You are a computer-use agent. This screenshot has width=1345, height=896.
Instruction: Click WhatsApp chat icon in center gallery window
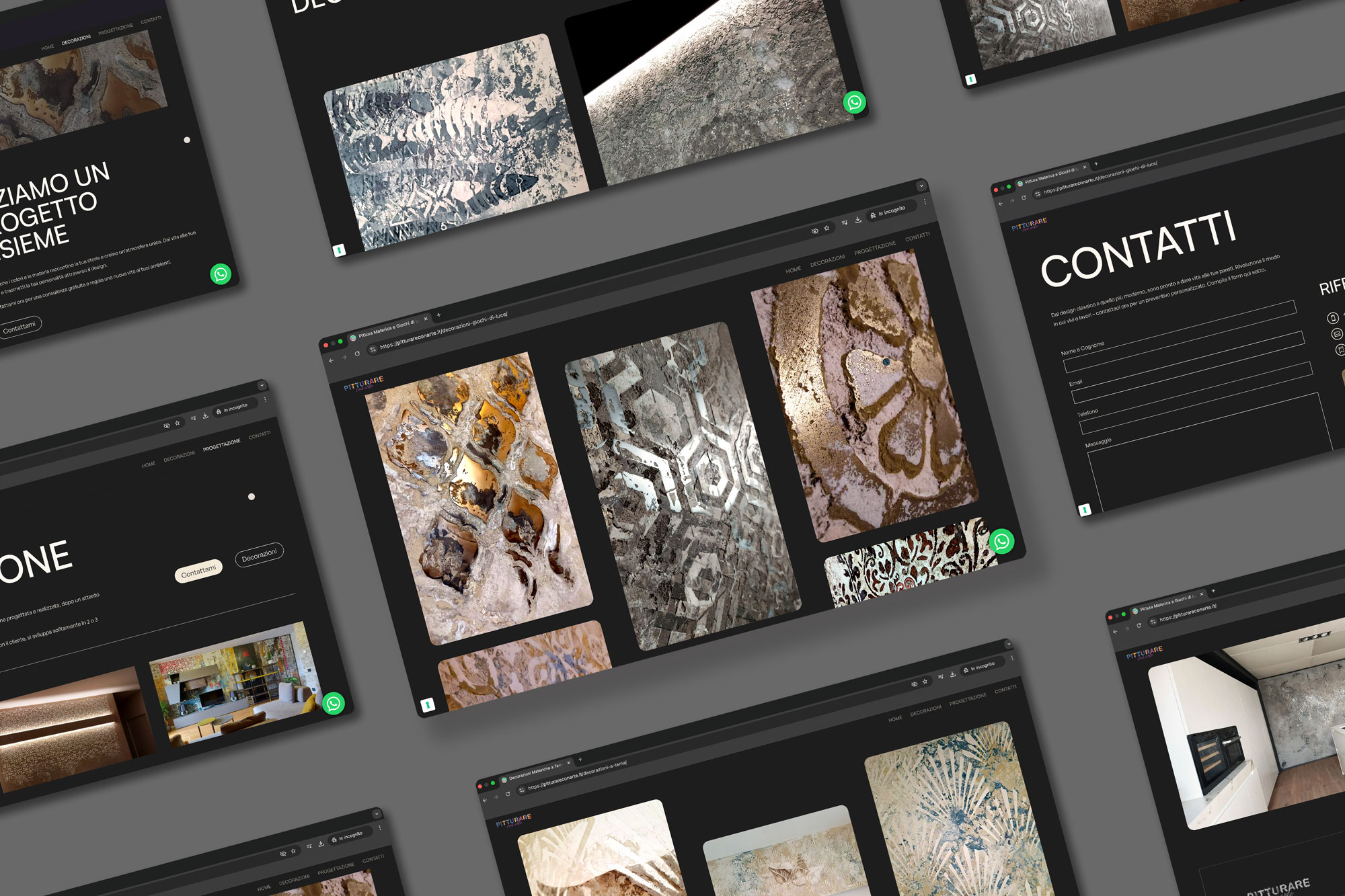[1001, 541]
